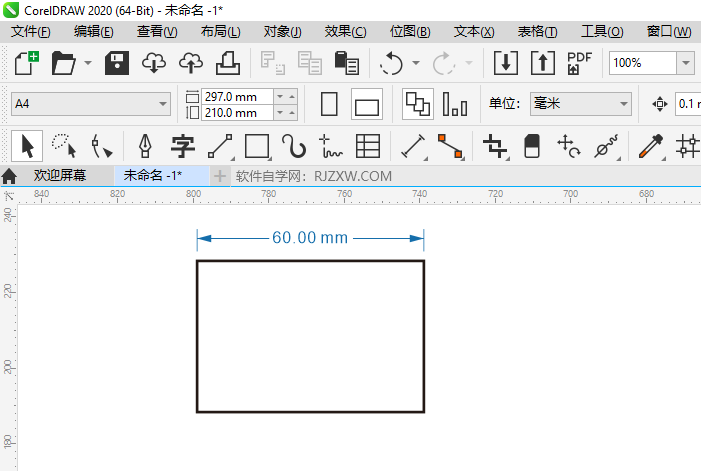Select the Text tool 字
Viewport: 701px width, 471px height.
[183, 146]
